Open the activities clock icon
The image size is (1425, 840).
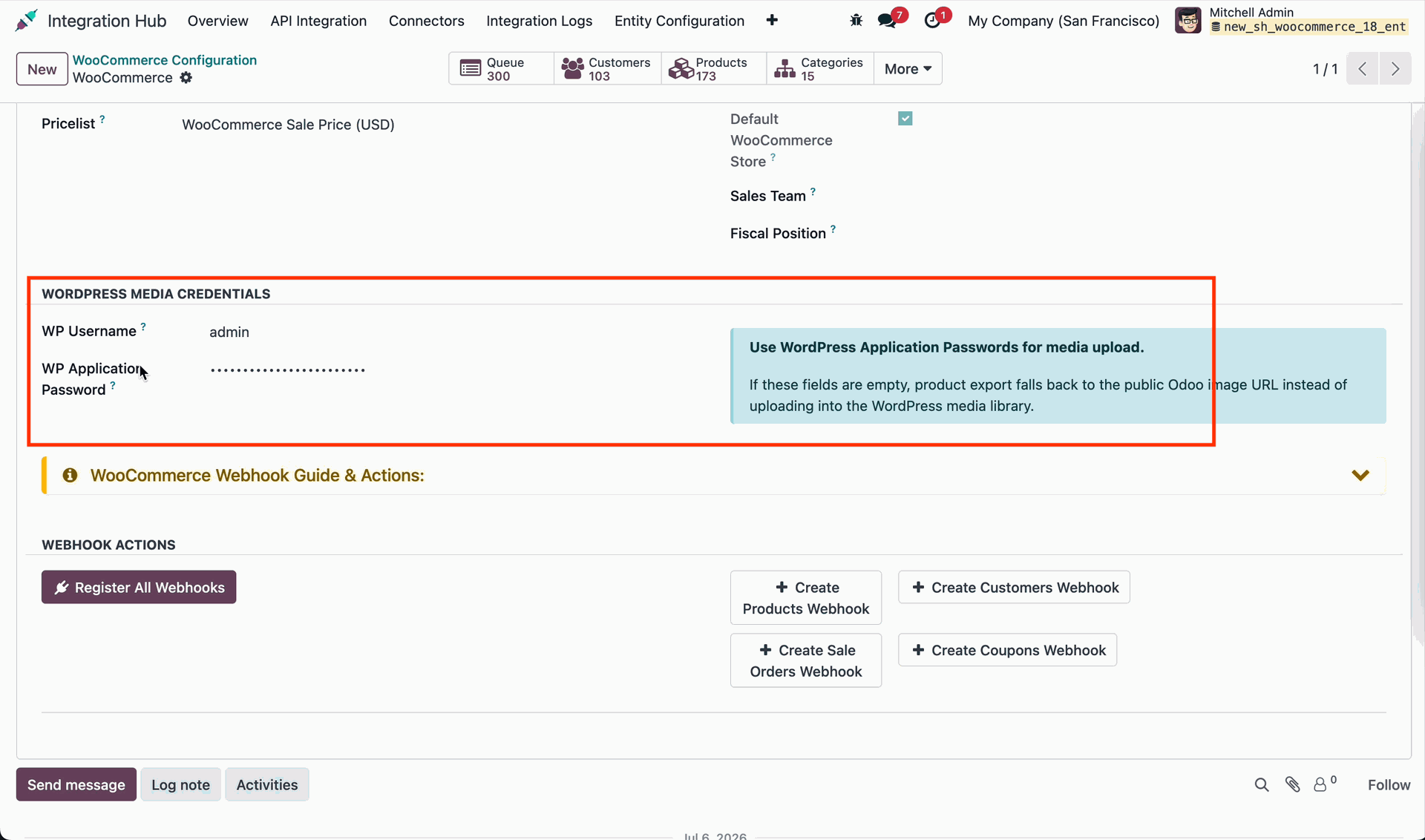coord(932,21)
